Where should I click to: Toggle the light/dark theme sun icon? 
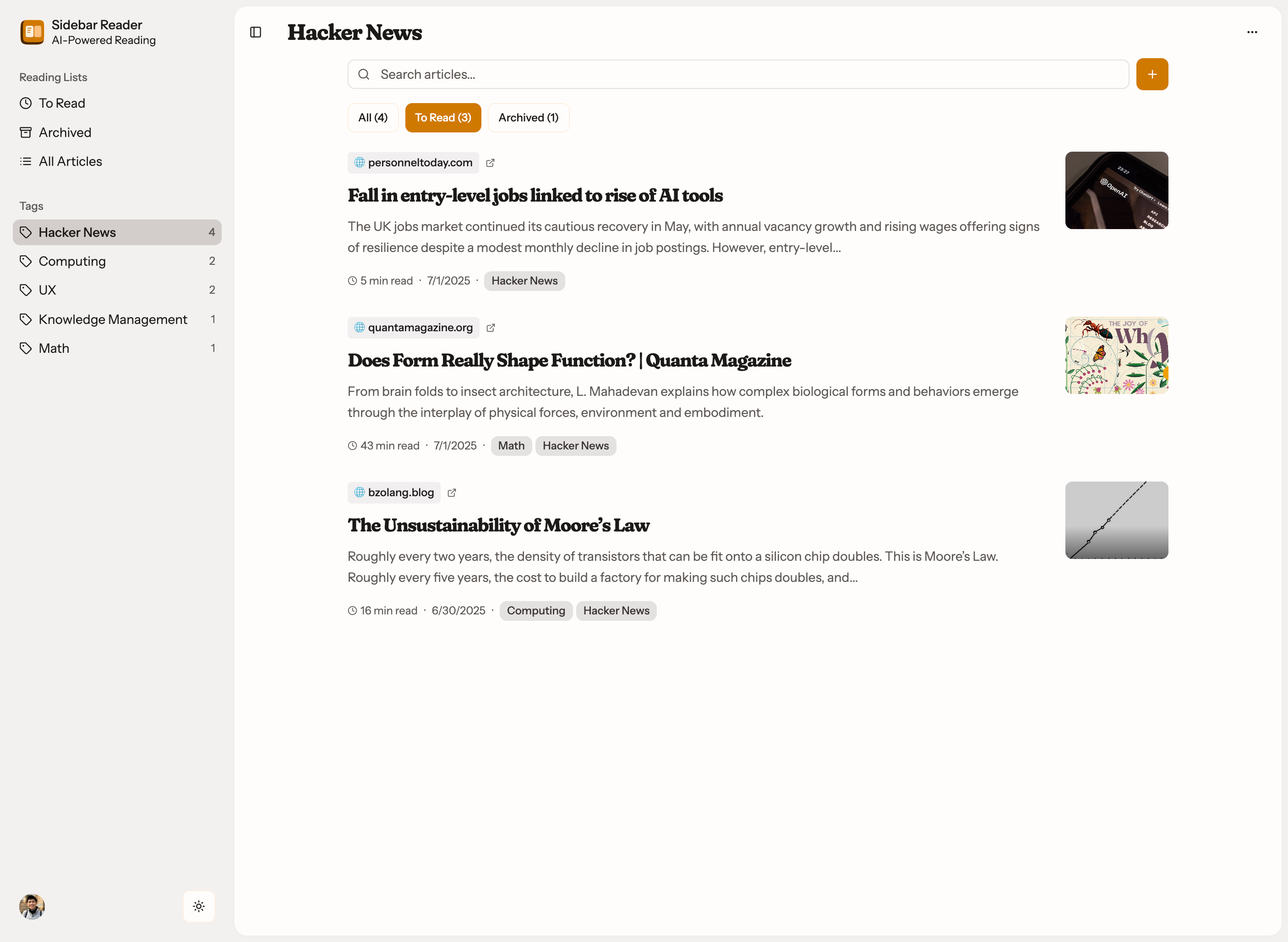point(198,906)
